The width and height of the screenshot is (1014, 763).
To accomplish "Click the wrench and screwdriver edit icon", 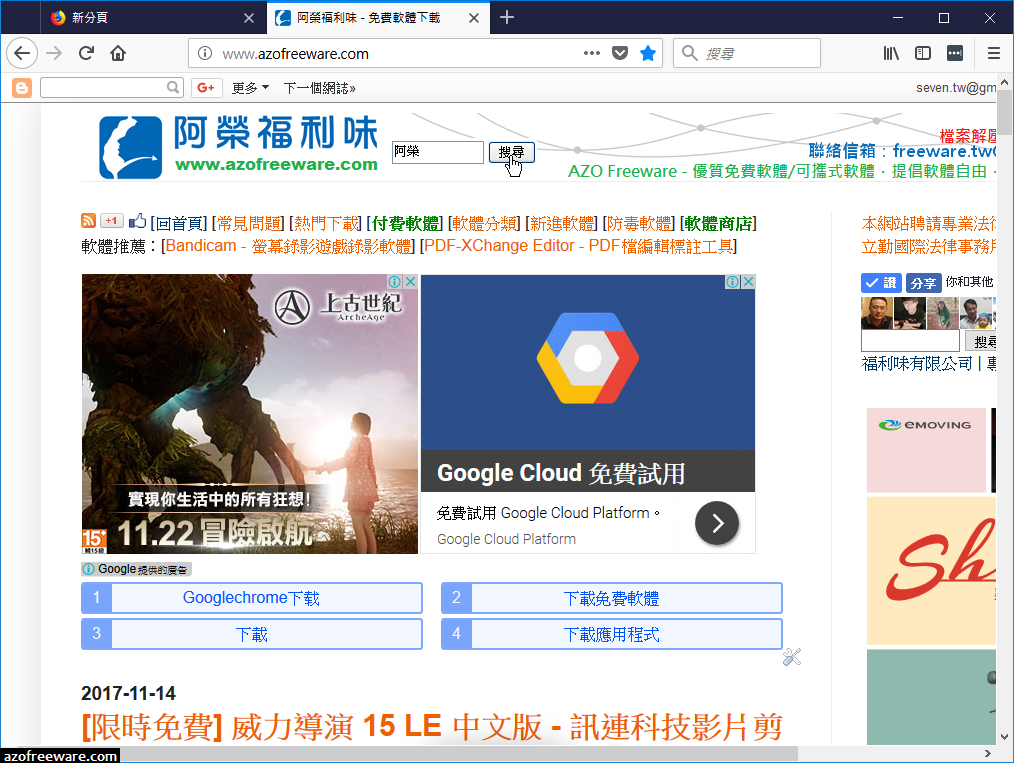I will coord(792,657).
